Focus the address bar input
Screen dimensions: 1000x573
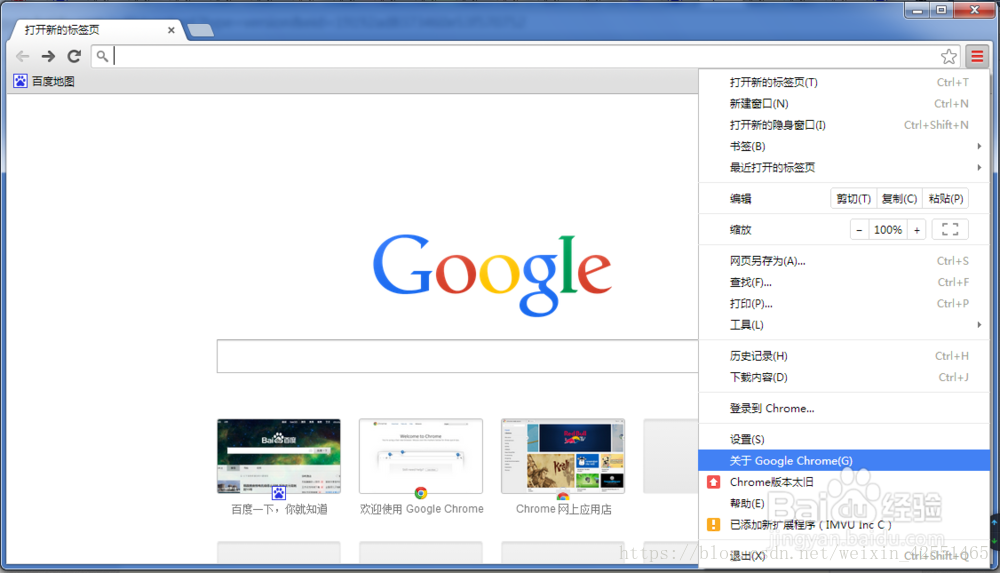tap(526, 56)
